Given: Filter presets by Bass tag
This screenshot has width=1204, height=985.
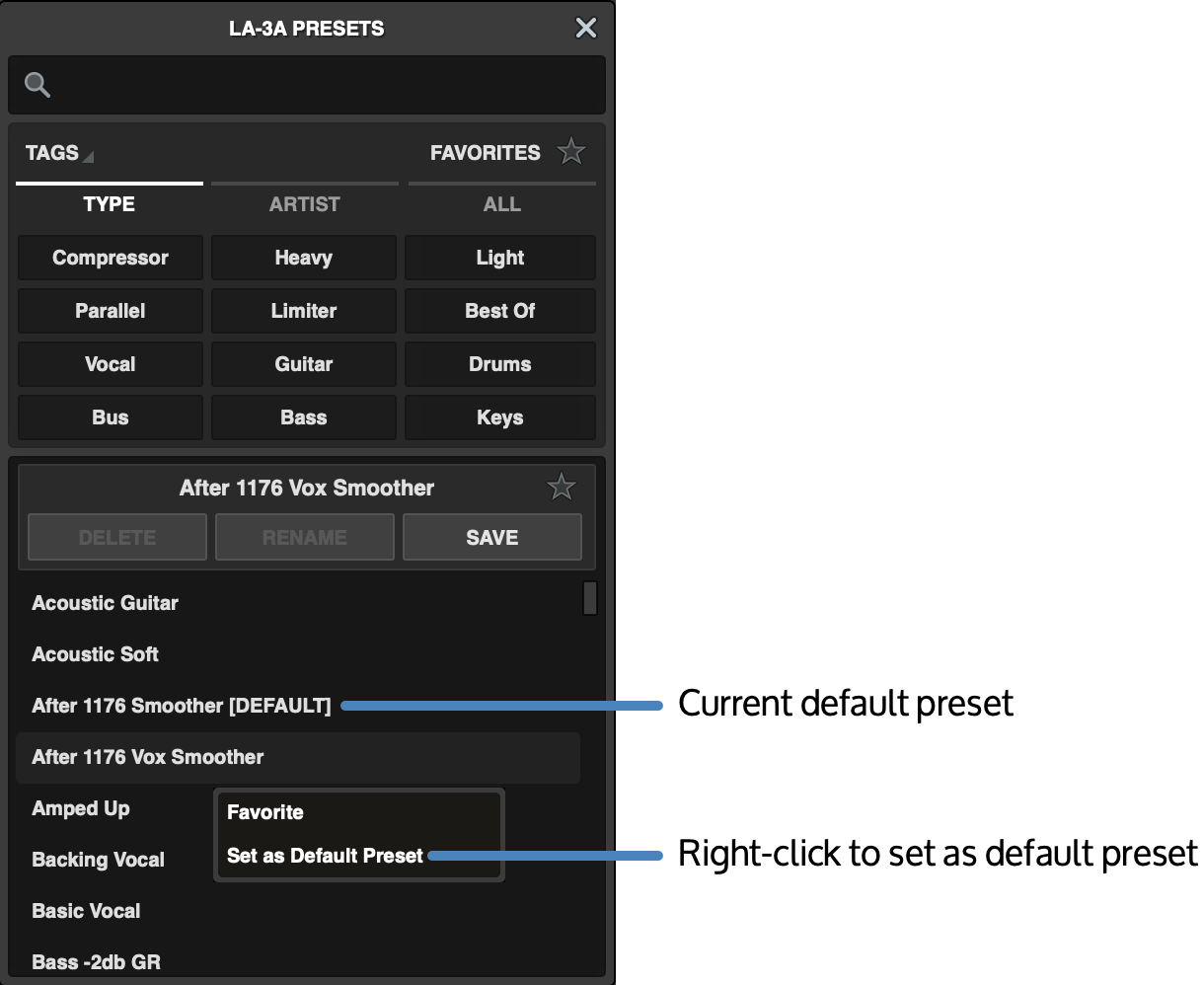Looking at the screenshot, I should 304,417.
